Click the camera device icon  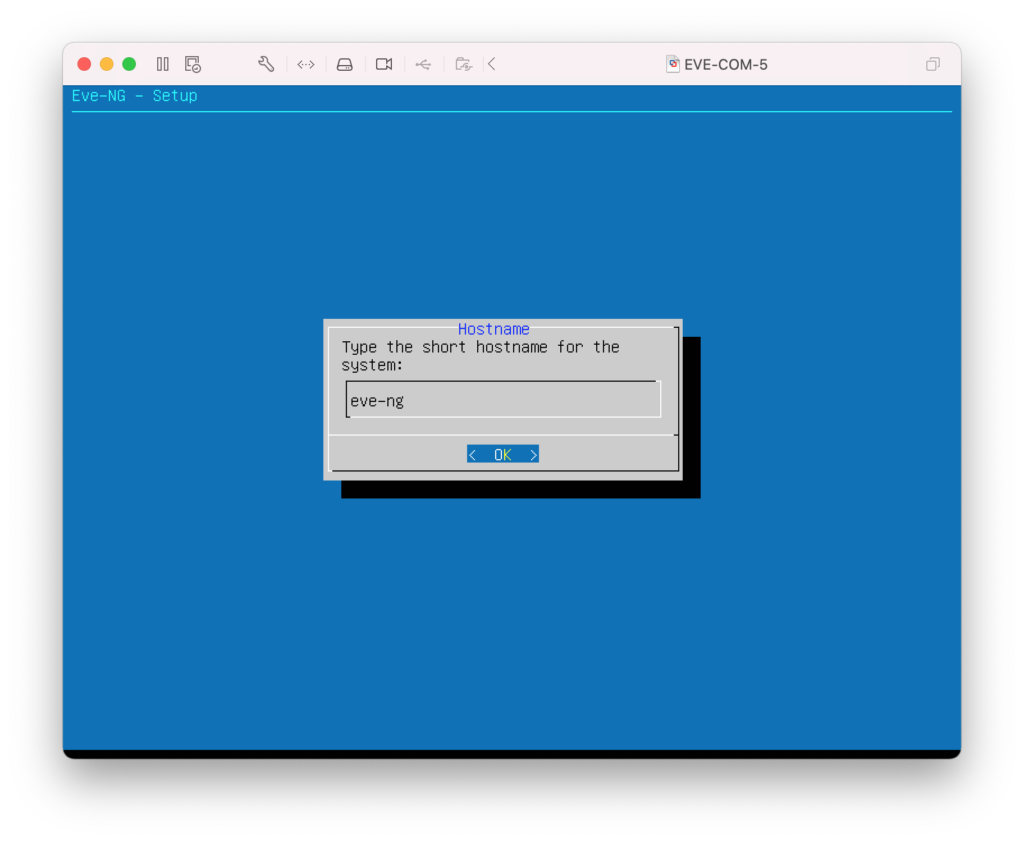click(384, 64)
